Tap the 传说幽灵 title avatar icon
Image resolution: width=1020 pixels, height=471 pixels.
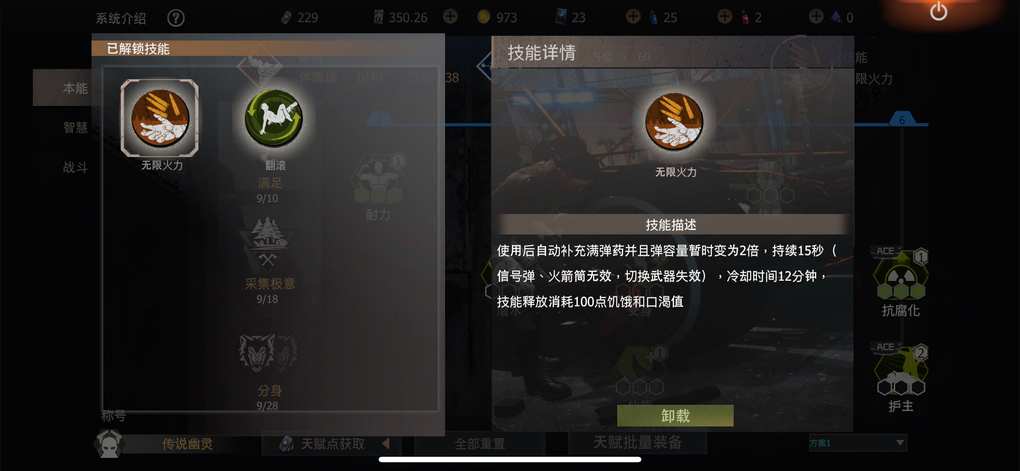click(x=108, y=444)
